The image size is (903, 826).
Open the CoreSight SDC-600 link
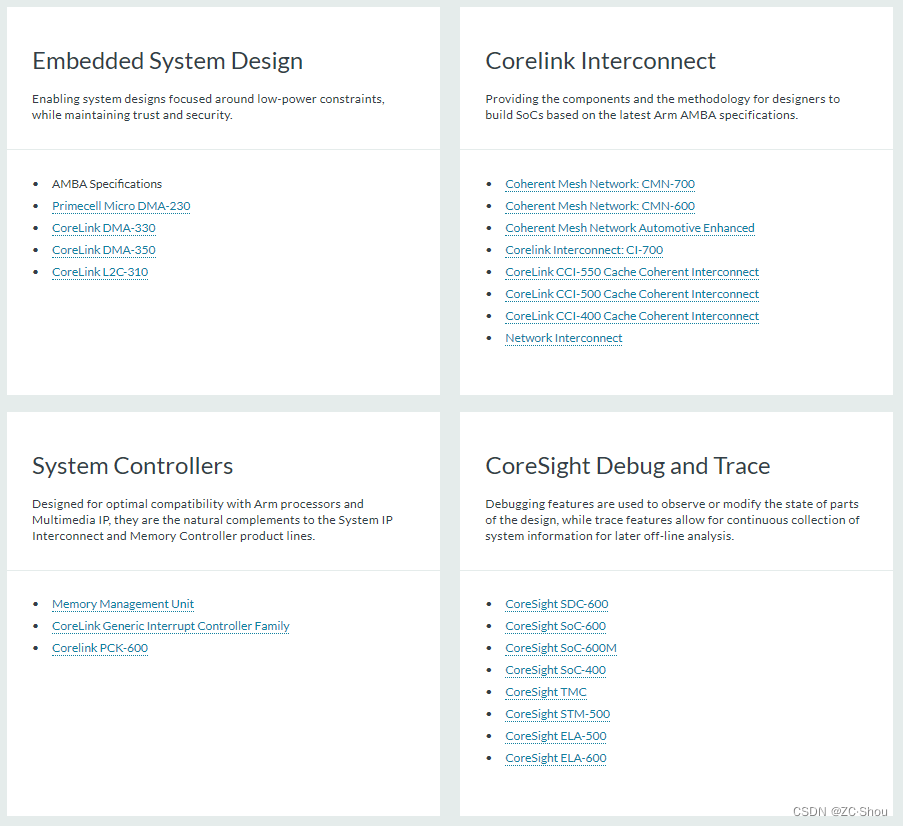pyautogui.click(x=557, y=604)
